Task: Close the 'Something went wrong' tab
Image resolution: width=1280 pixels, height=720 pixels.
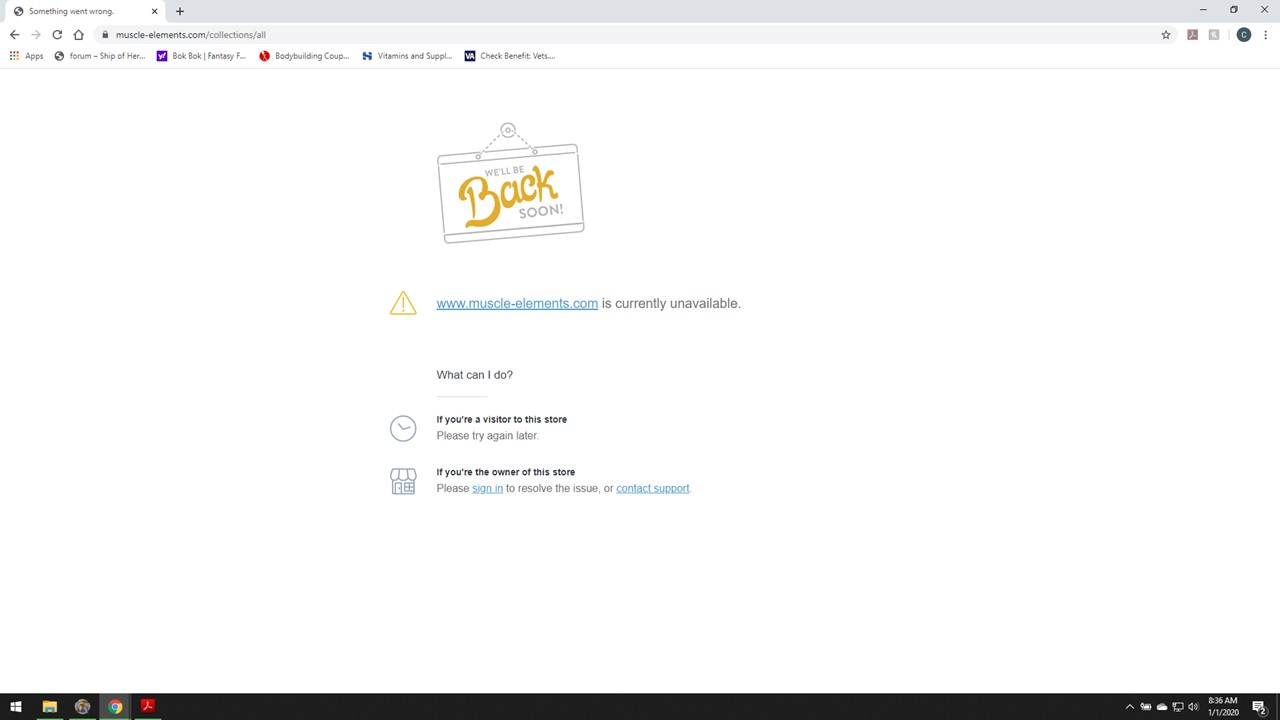Action: 154,11
